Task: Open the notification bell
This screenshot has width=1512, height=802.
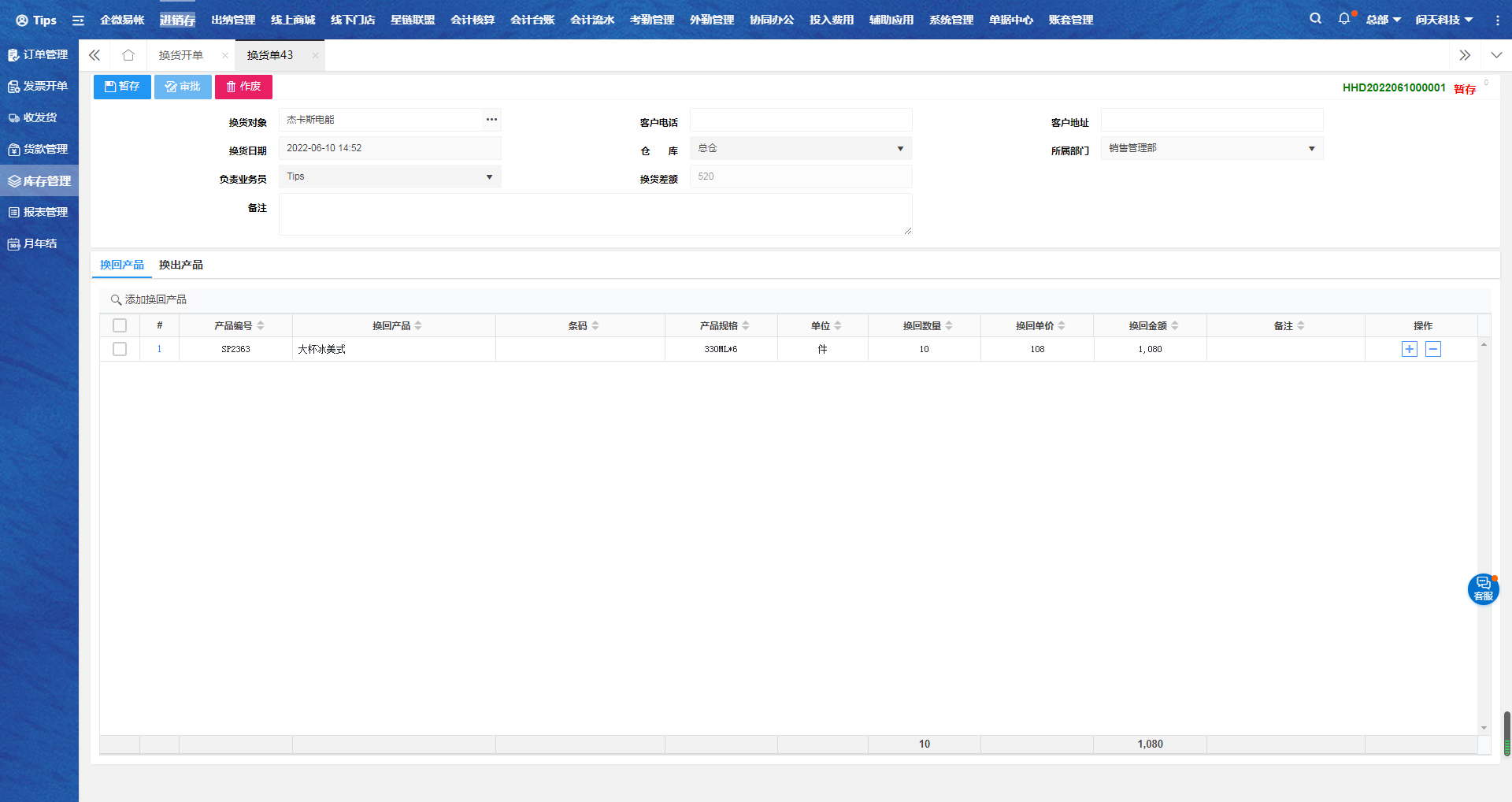Action: (1344, 19)
